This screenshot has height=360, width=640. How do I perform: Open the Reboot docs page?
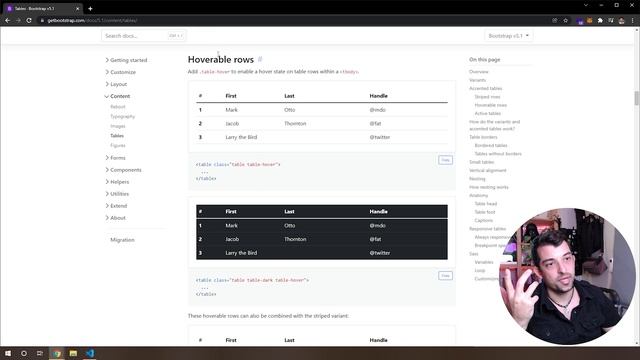tap(118, 107)
